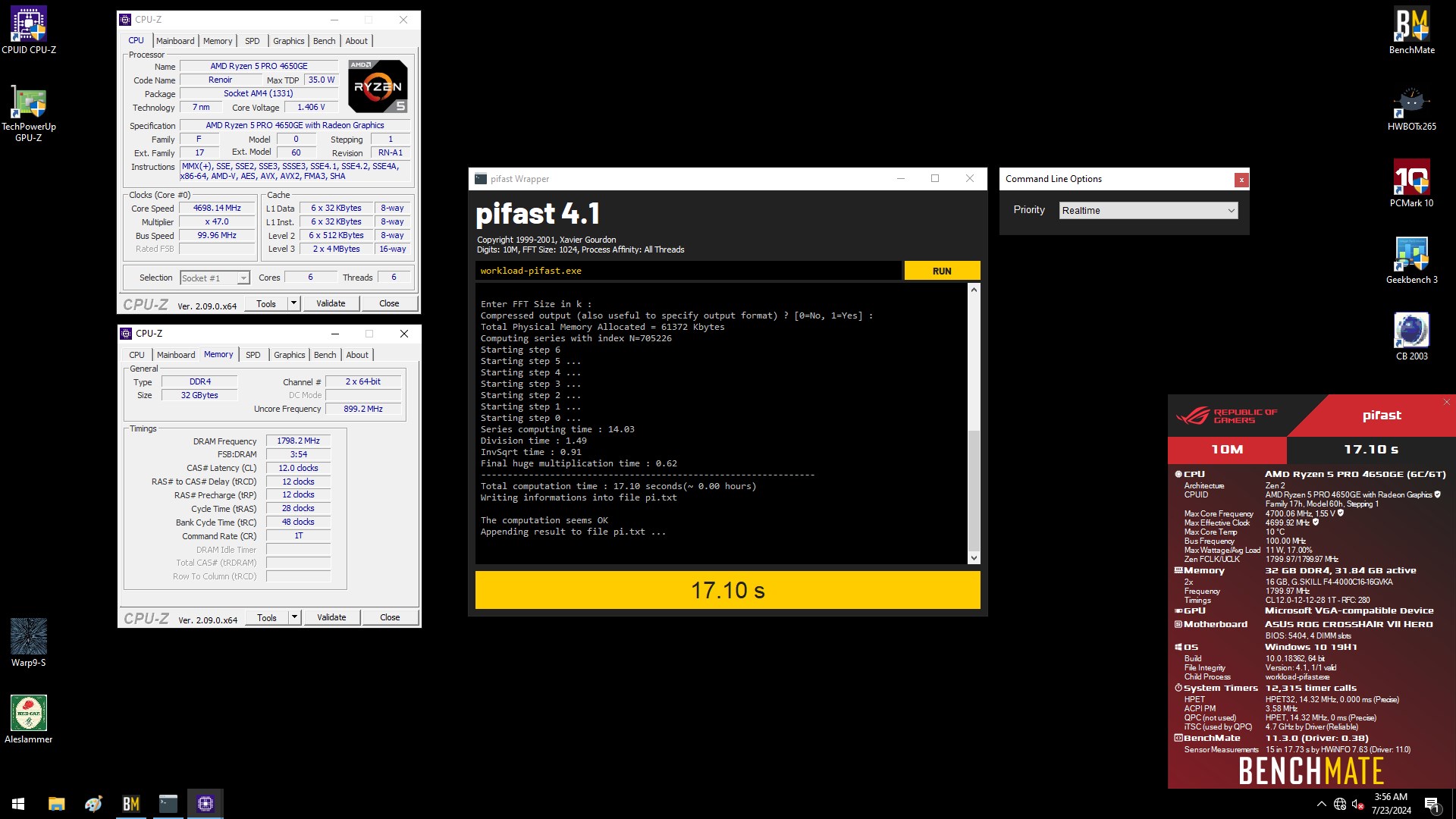1456x819 pixels.
Task: Open Bench tab in lower CPU-Z
Action: (325, 355)
